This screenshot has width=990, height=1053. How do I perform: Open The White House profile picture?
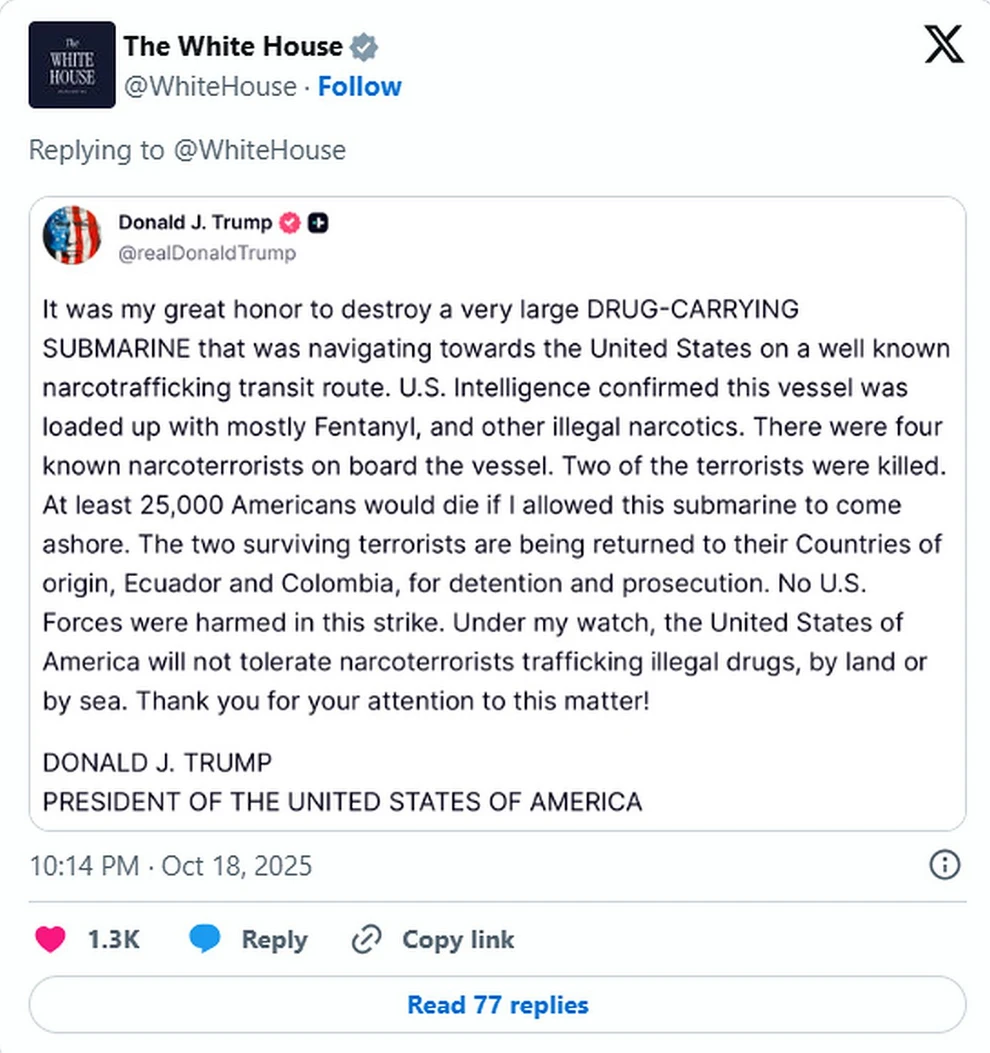pos(71,65)
